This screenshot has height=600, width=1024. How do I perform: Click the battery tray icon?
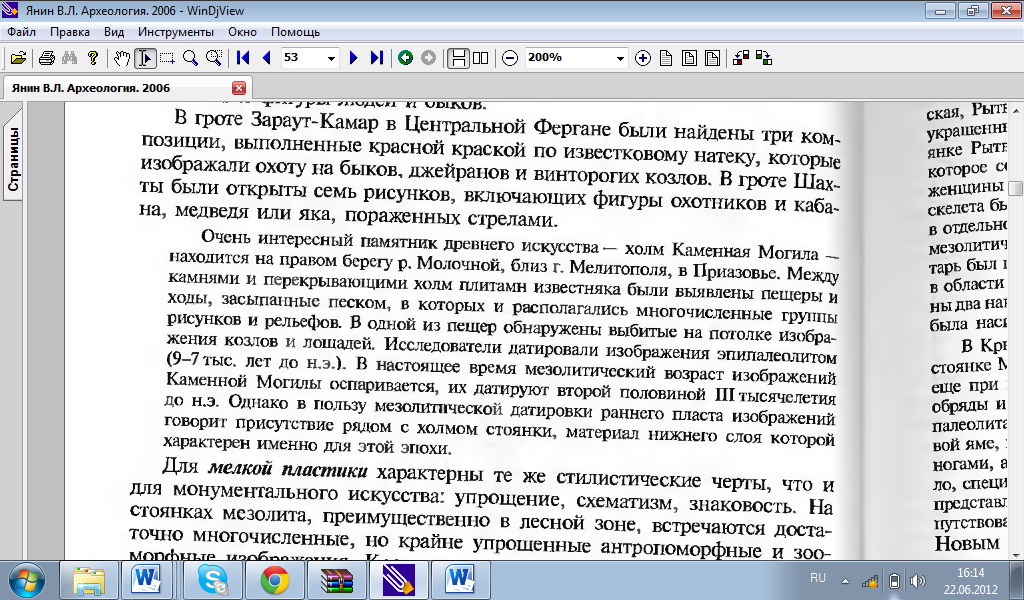tap(895, 580)
